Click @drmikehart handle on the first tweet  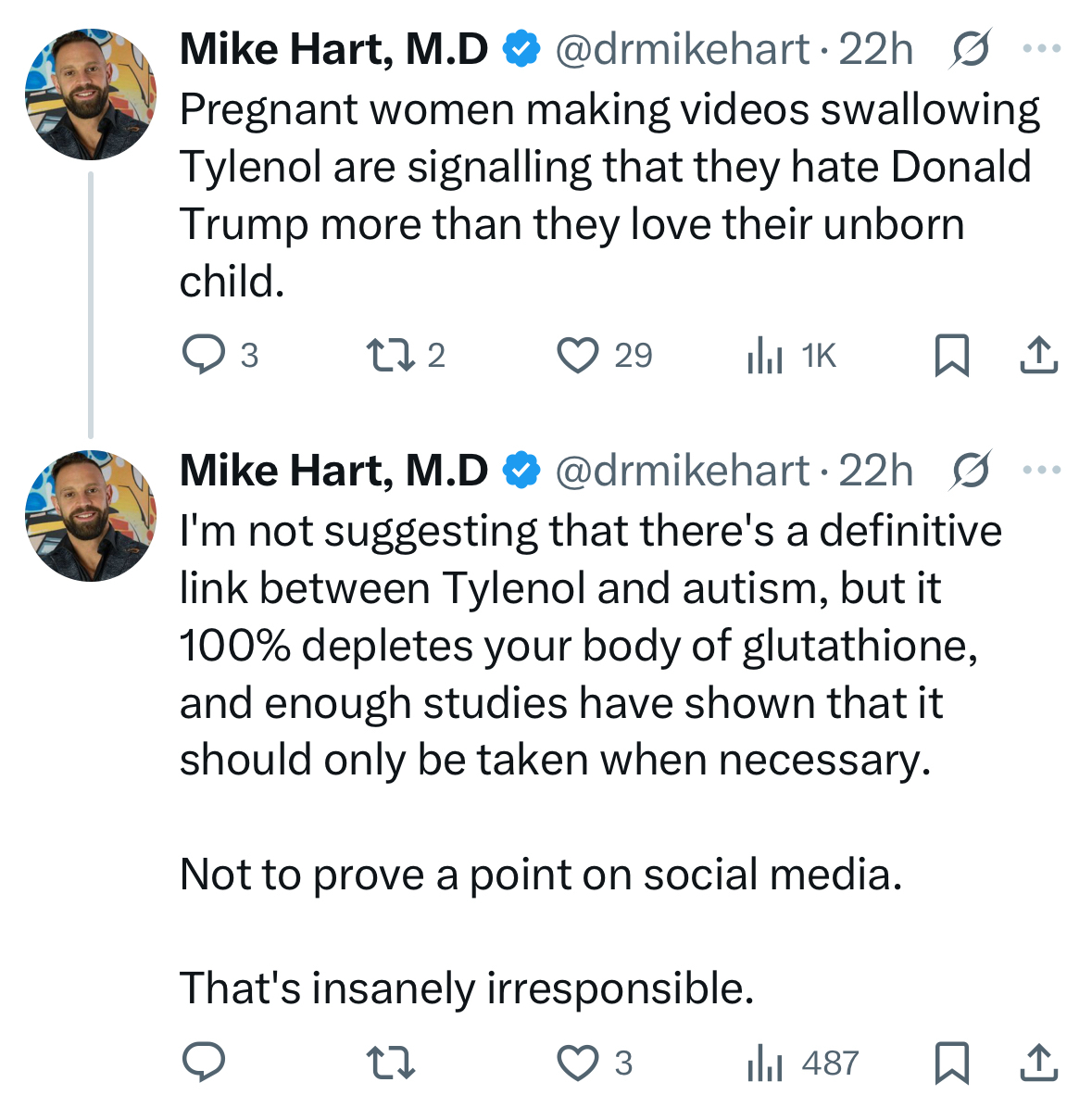coord(683,49)
